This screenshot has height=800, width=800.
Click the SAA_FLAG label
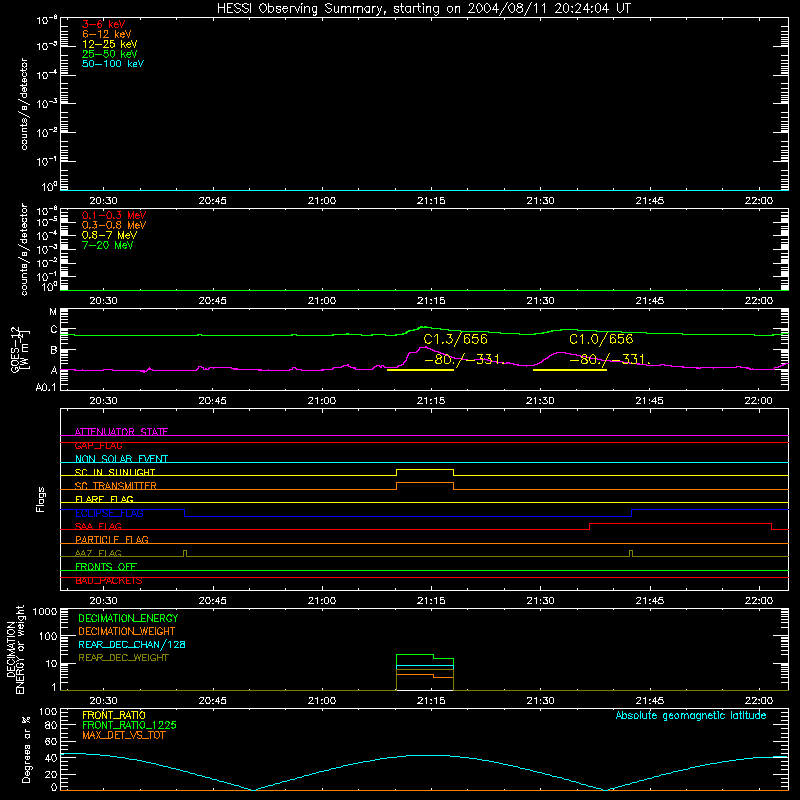click(x=98, y=526)
